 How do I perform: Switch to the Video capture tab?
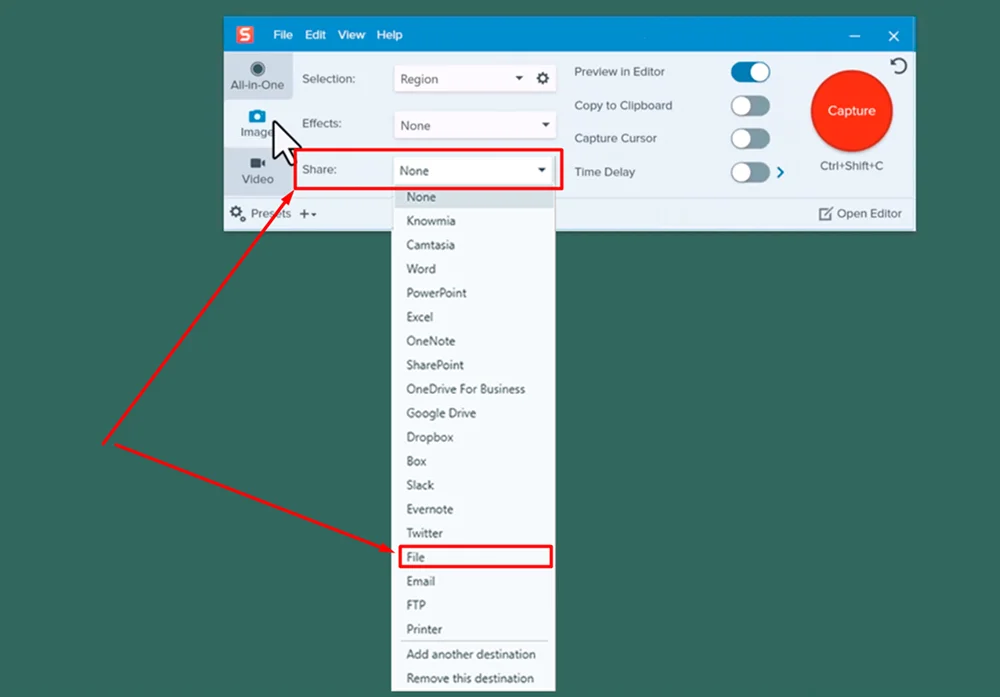coord(257,171)
